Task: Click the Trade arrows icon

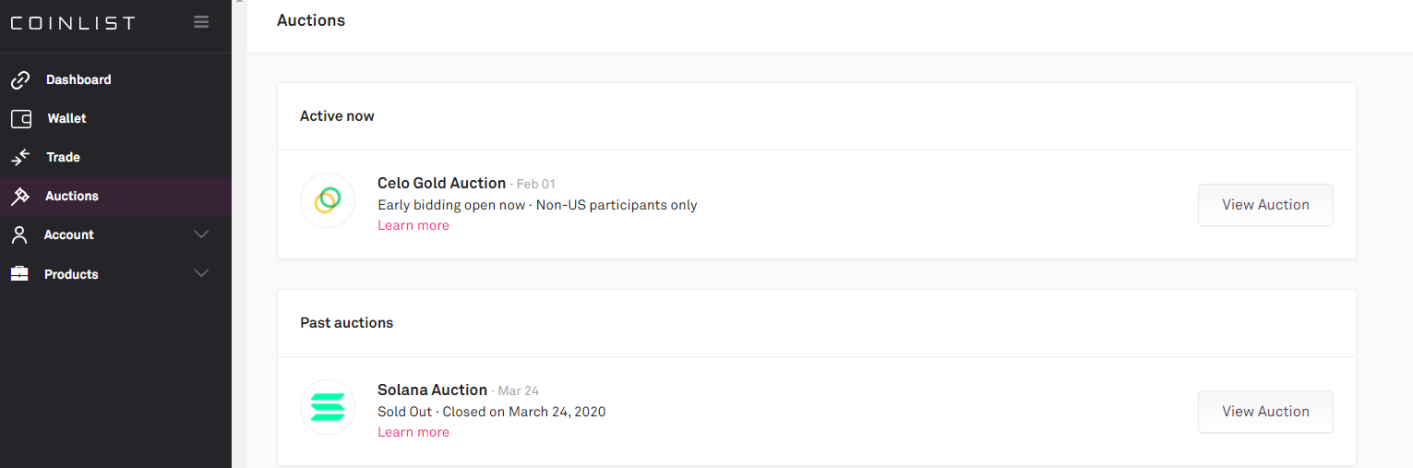Action: [20, 157]
